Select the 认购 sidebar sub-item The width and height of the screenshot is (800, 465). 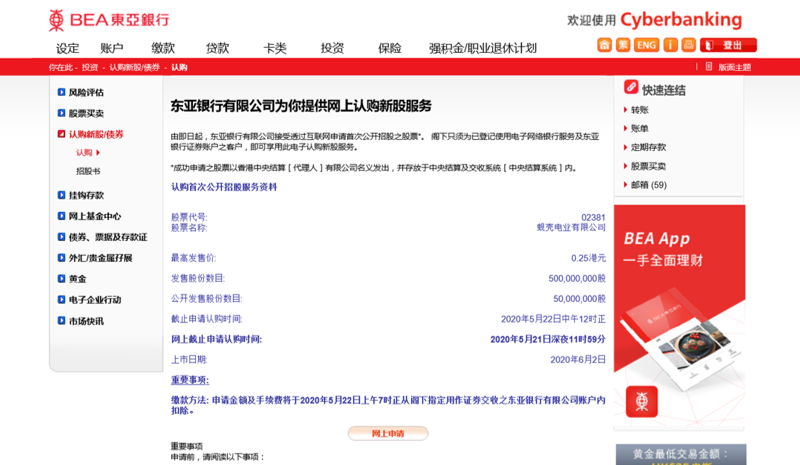click(88, 153)
